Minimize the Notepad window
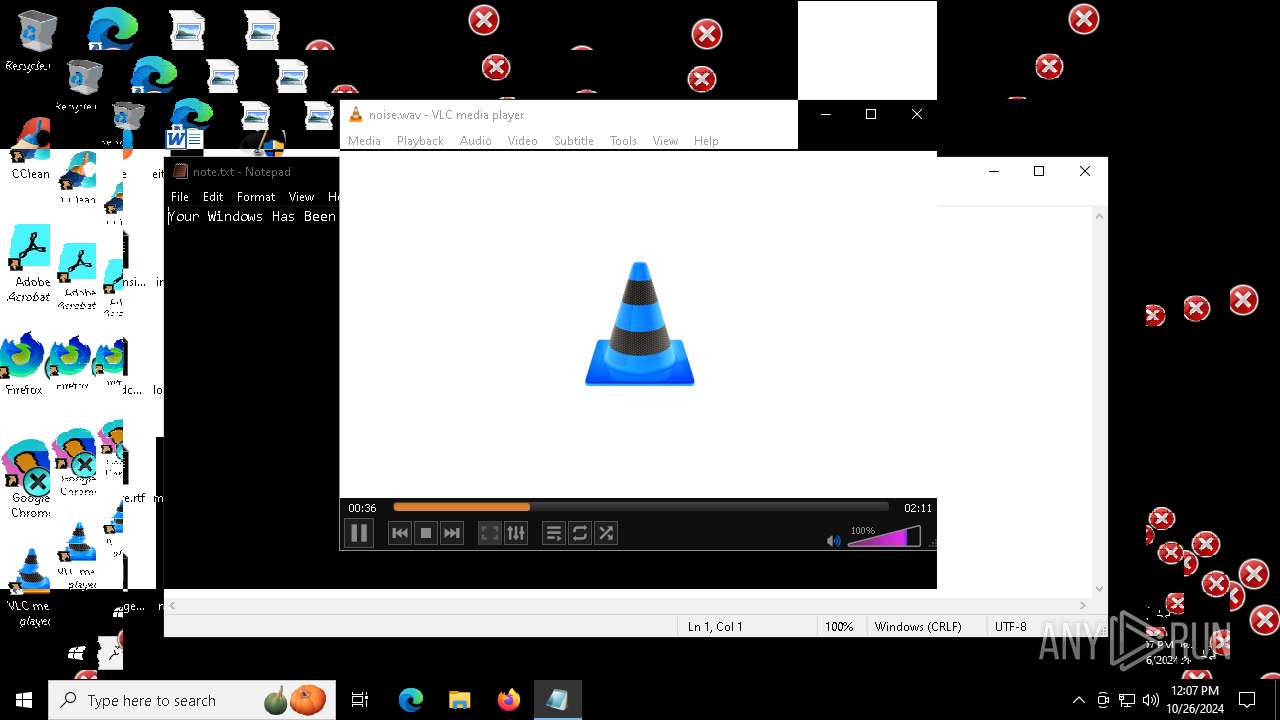This screenshot has width=1280, height=720. (x=993, y=171)
